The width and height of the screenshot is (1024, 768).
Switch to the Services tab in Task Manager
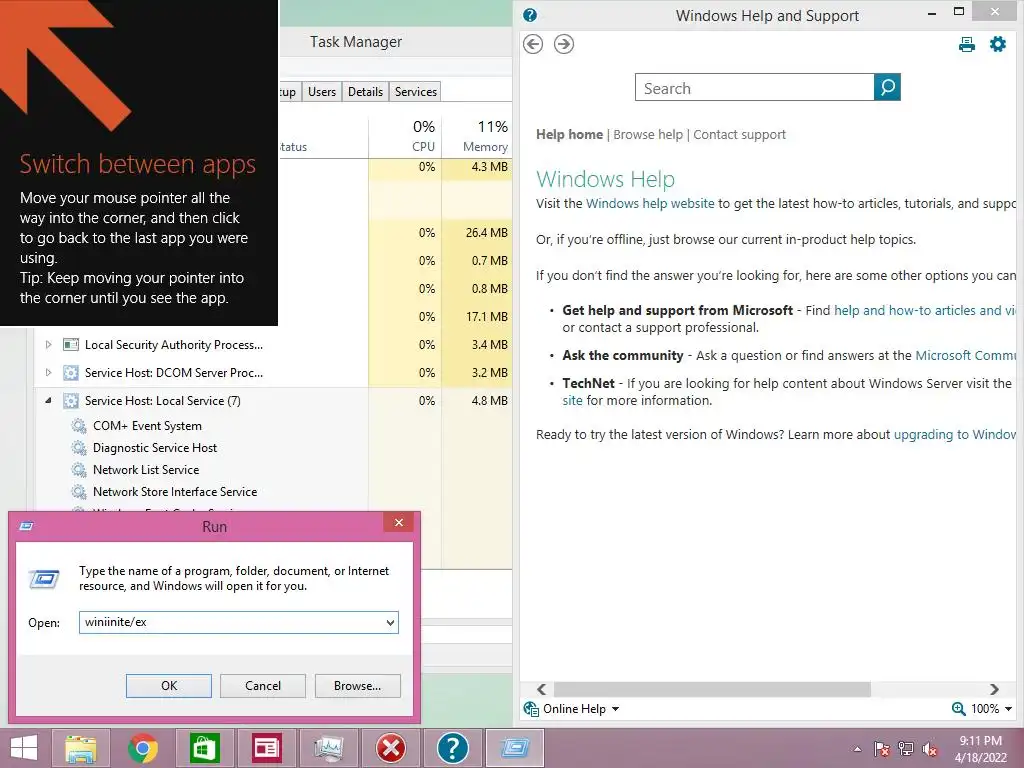pos(415,91)
